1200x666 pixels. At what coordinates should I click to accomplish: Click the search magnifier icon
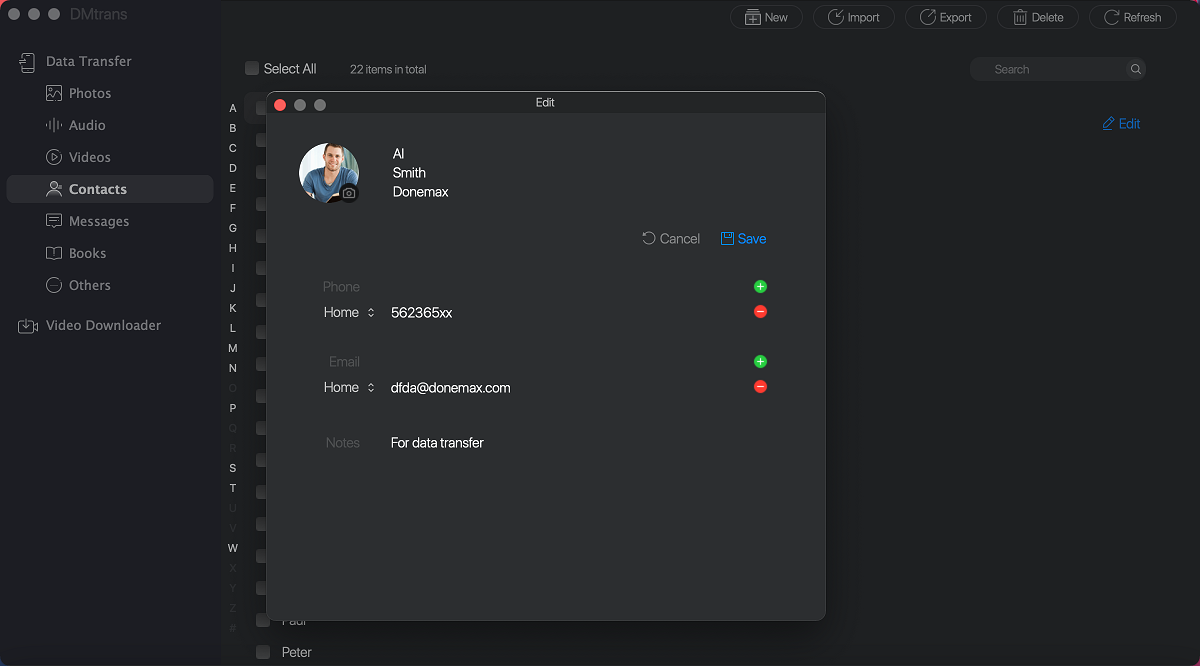coord(1135,70)
